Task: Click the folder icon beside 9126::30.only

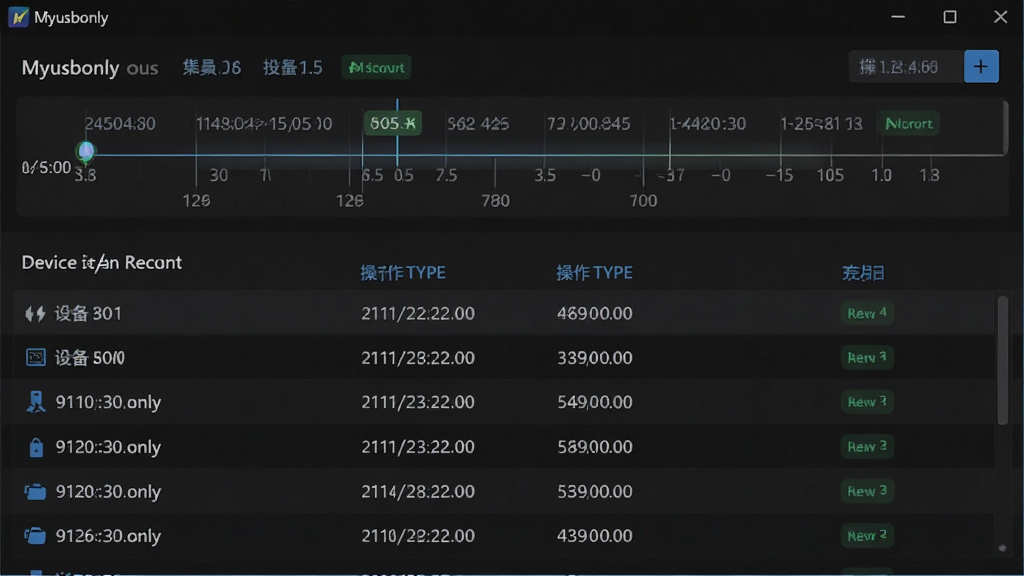Action: pyautogui.click(x=35, y=536)
